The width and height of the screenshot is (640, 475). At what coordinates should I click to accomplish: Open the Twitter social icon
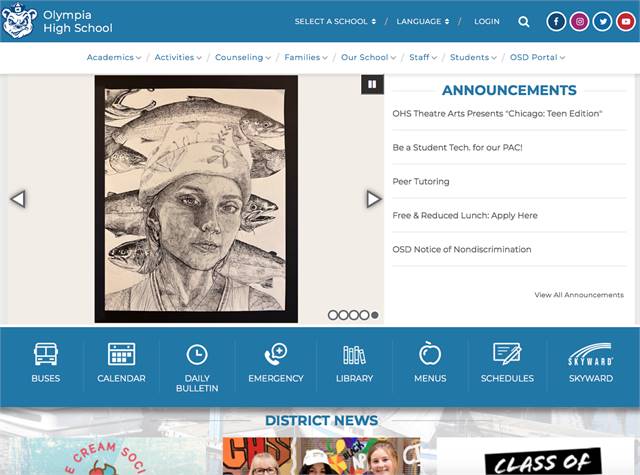tap(602, 22)
